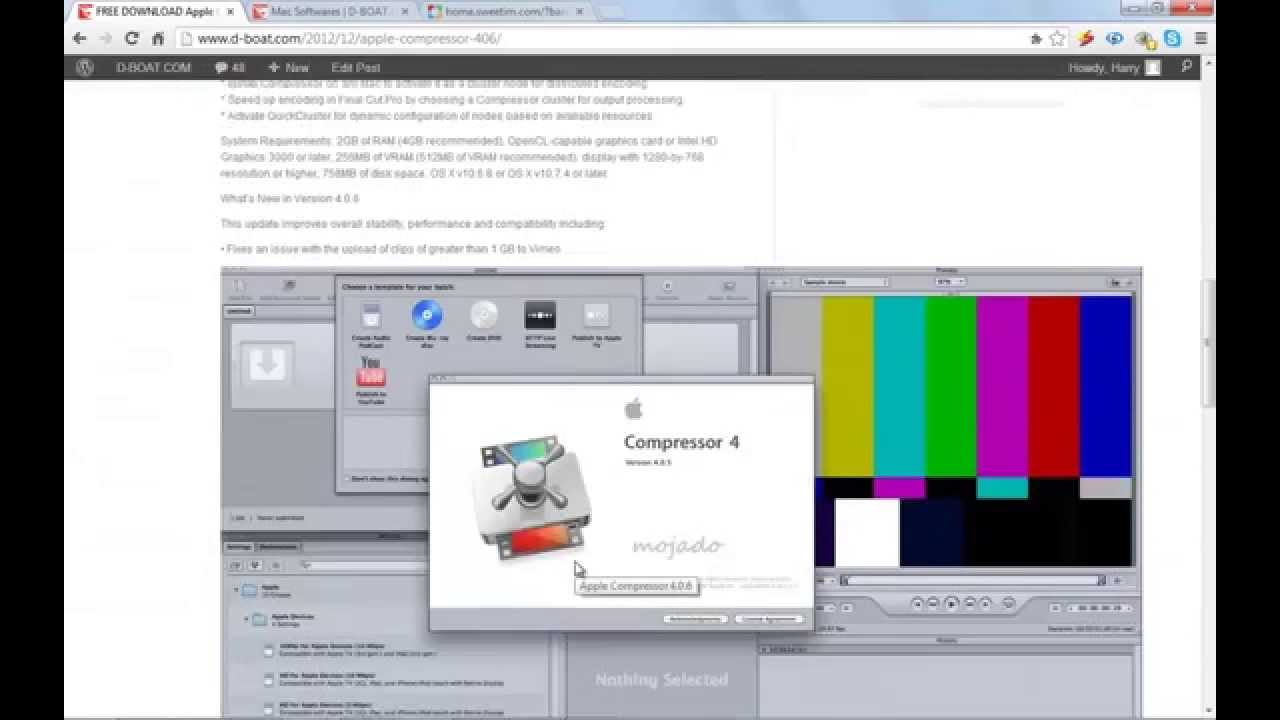
Task: Click the License Agreement button
Action: coord(770,619)
